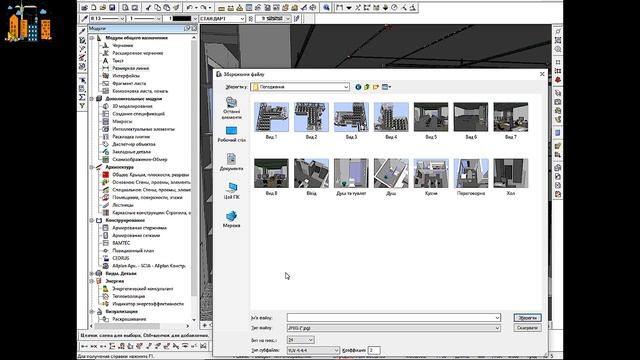Screen dimensions: 640x360
Task: Pin the 'Модули' panel
Action: click(187, 28)
